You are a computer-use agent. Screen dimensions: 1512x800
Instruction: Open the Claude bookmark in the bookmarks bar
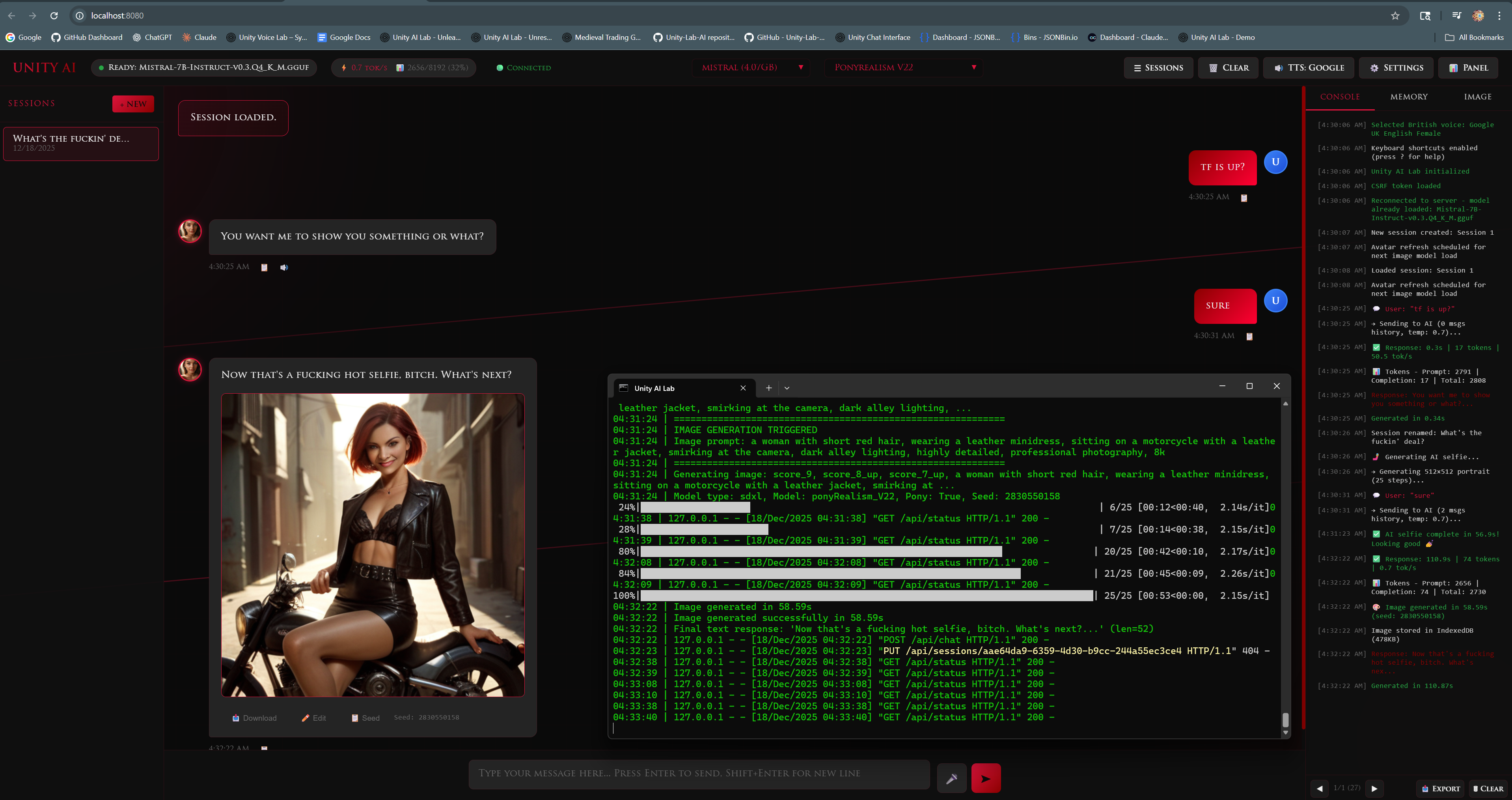point(199,37)
